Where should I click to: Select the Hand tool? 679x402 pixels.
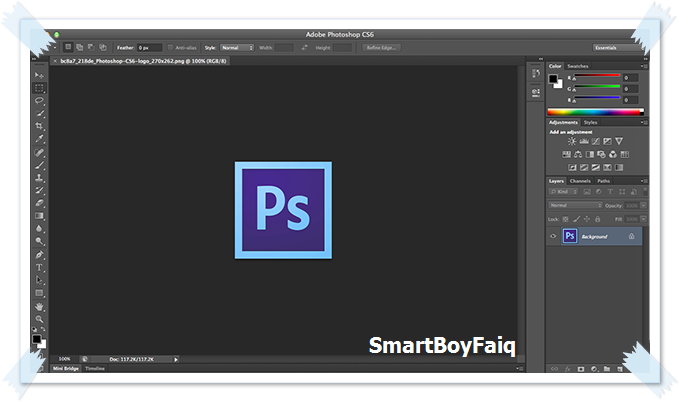coord(39,307)
